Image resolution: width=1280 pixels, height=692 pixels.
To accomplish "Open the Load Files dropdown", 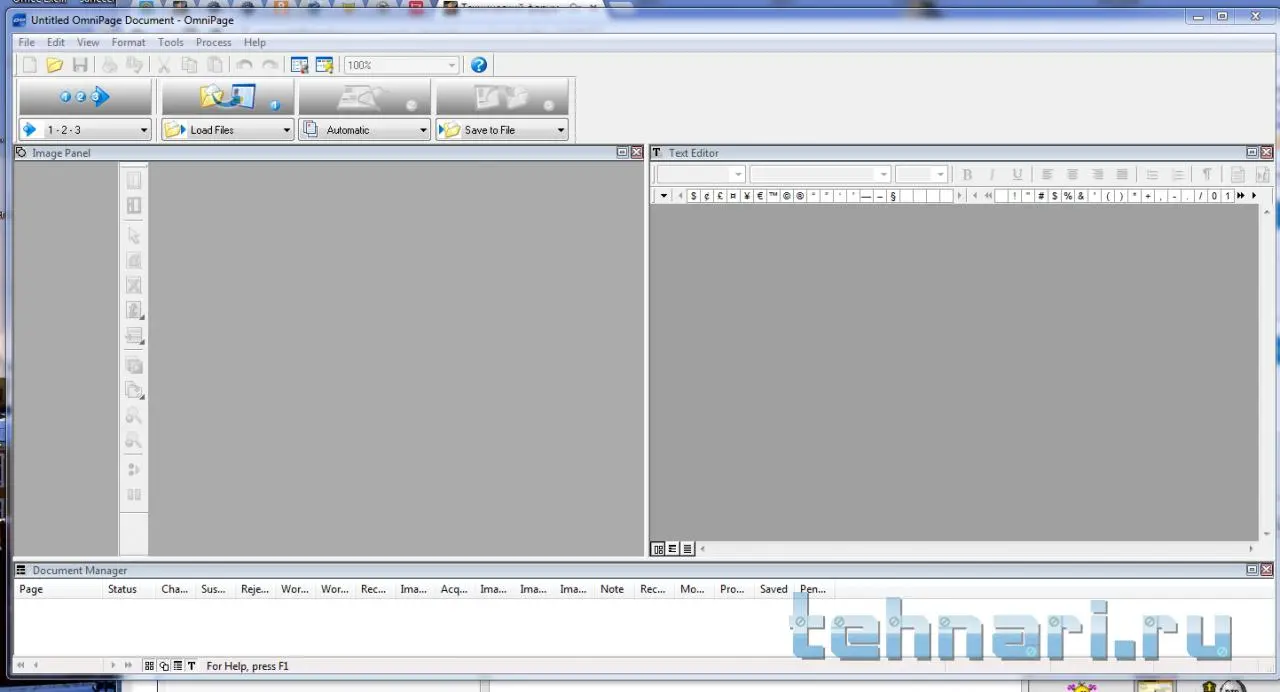I will tap(286, 130).
